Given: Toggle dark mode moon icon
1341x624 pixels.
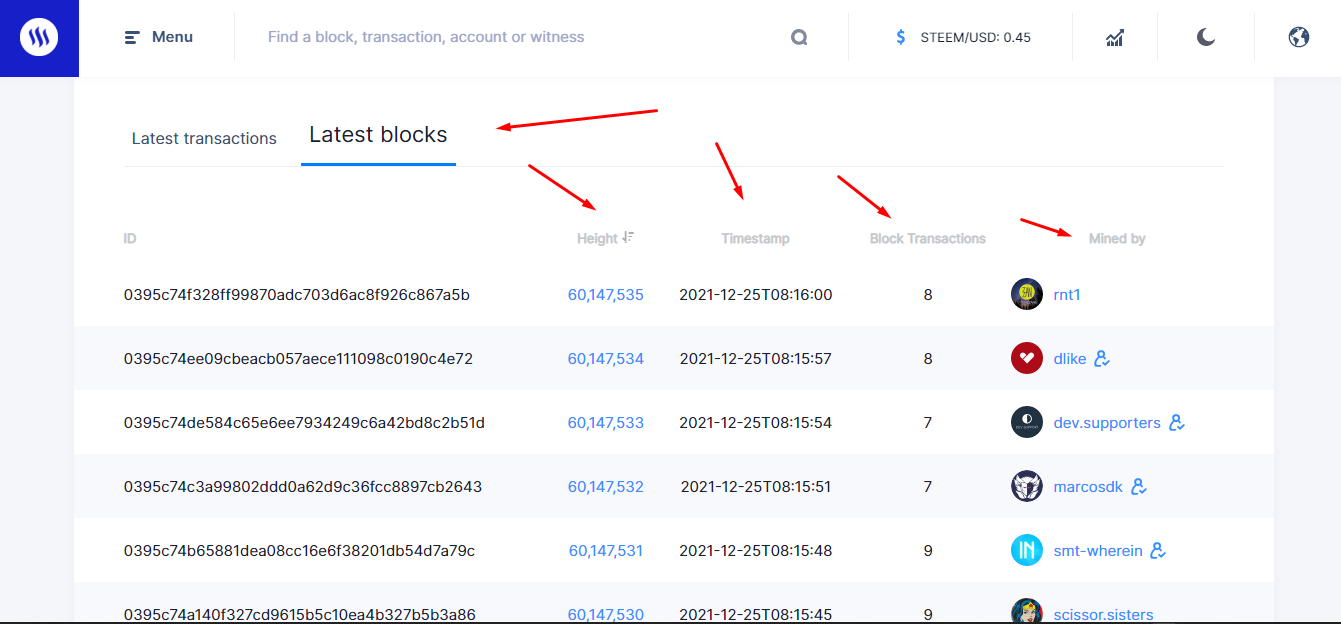Looking at the screenshot, I should 1206,37.
